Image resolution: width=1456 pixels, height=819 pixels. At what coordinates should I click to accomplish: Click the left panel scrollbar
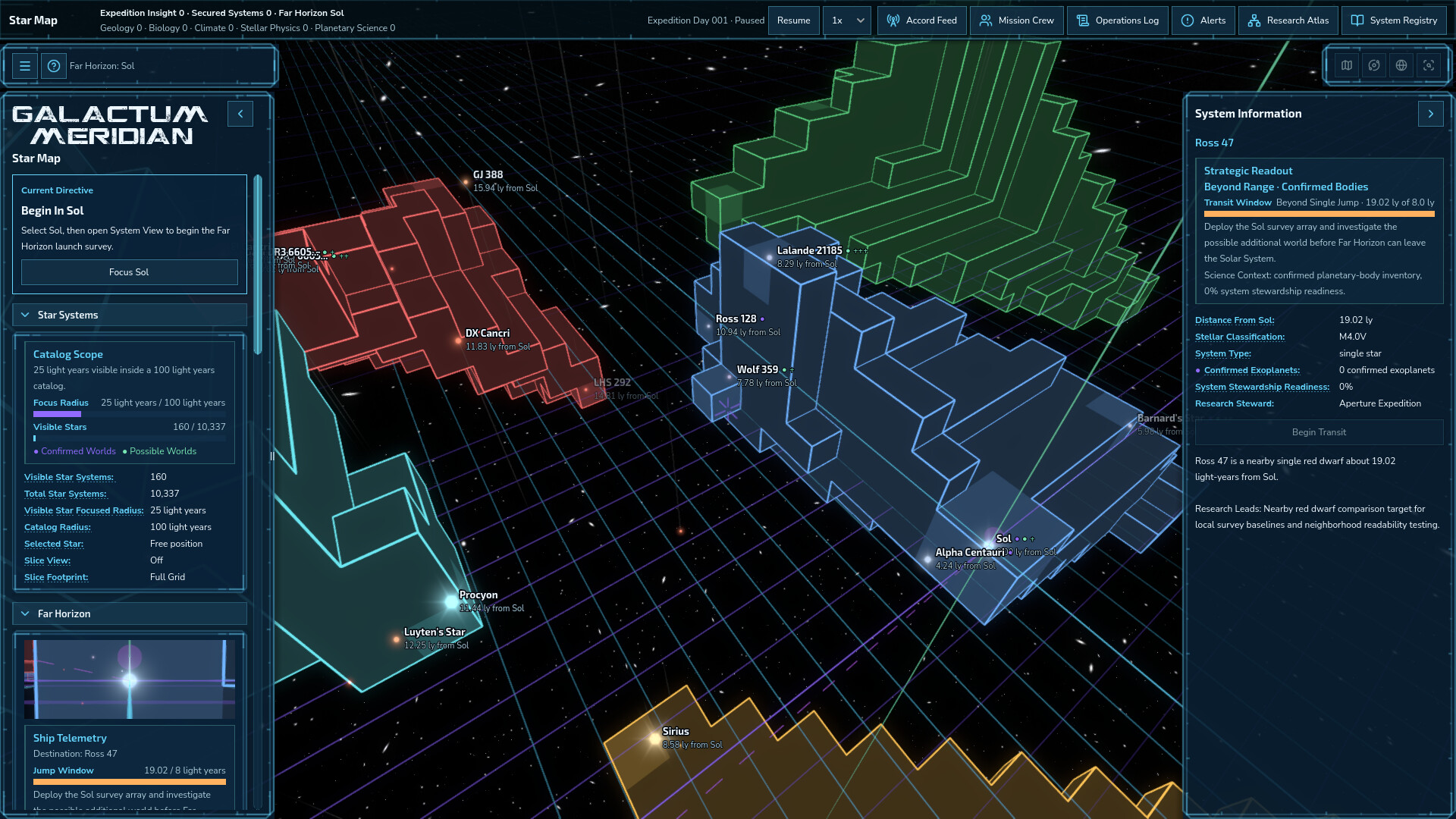pyautogui.click(x=258, y=265)
